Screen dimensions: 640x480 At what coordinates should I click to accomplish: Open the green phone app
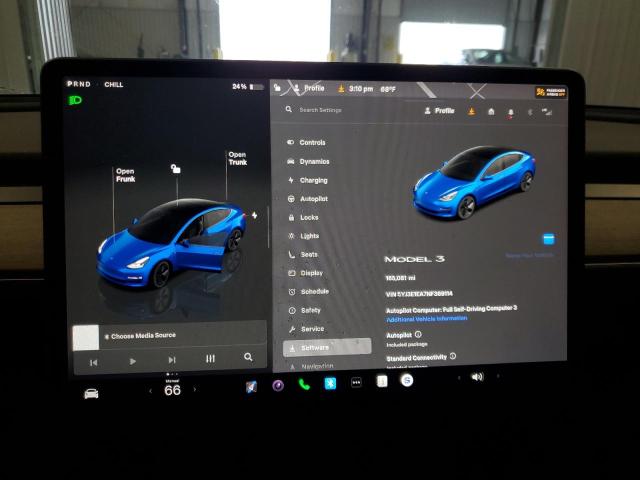(x=304, y=384)
